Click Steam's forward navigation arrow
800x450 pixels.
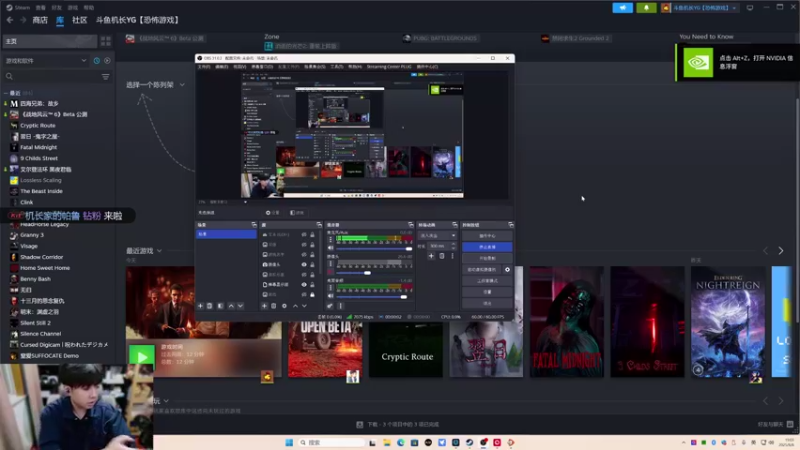click(x=23, y=20)
